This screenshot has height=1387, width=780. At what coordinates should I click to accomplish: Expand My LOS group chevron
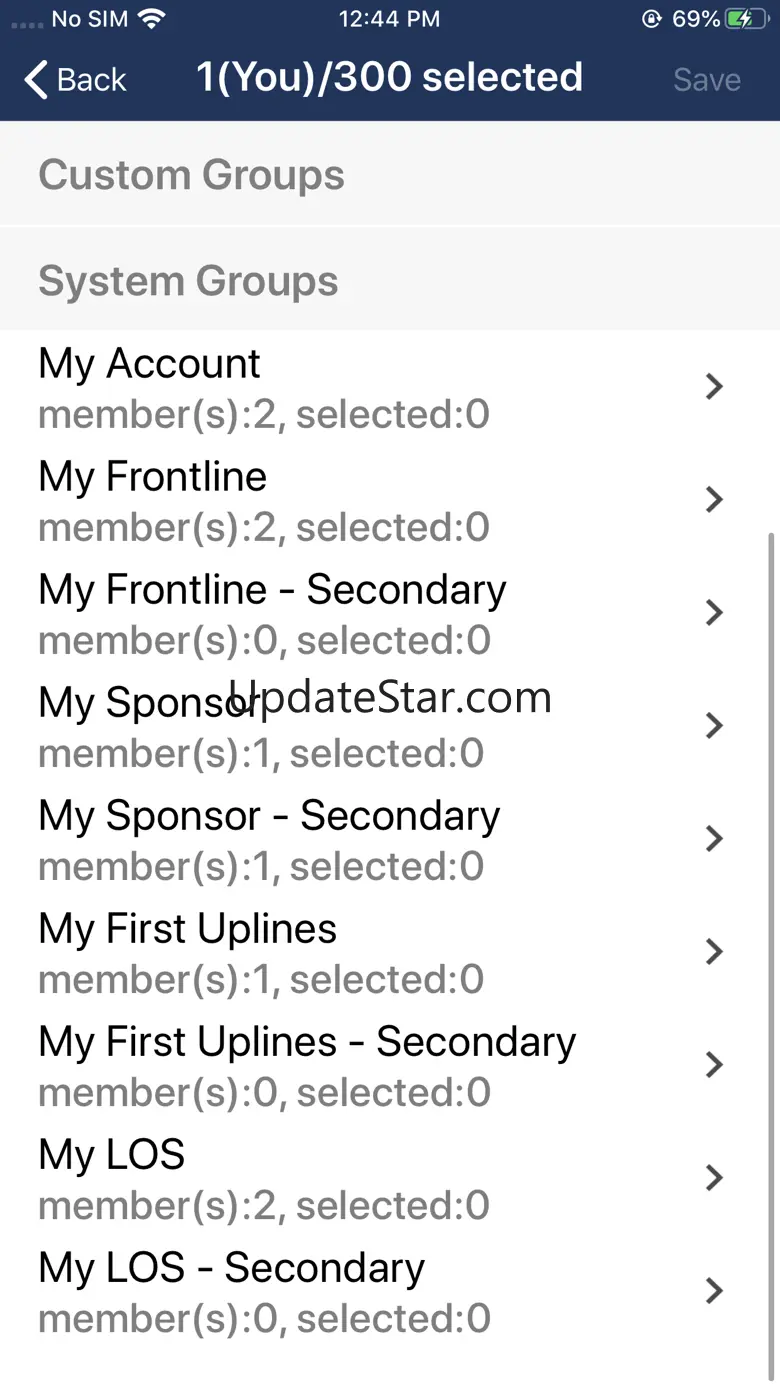click(x=714, y=1178)
